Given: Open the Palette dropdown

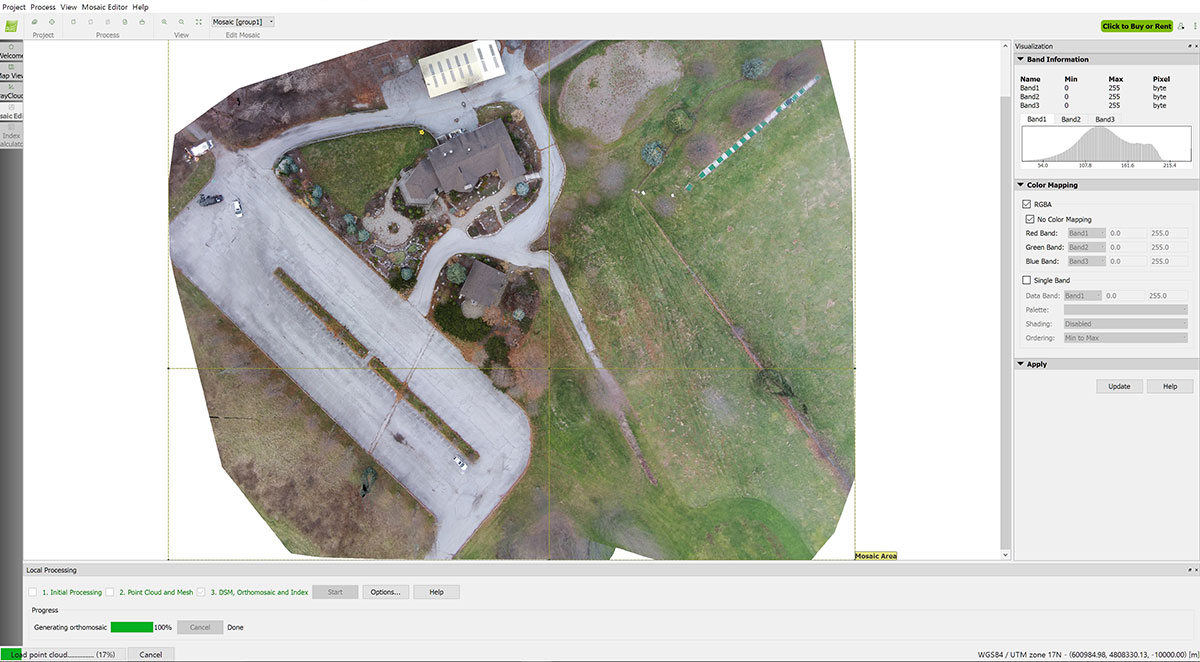Looking at the screenshot, I should pyautogui.click(x=1125, y=310).
